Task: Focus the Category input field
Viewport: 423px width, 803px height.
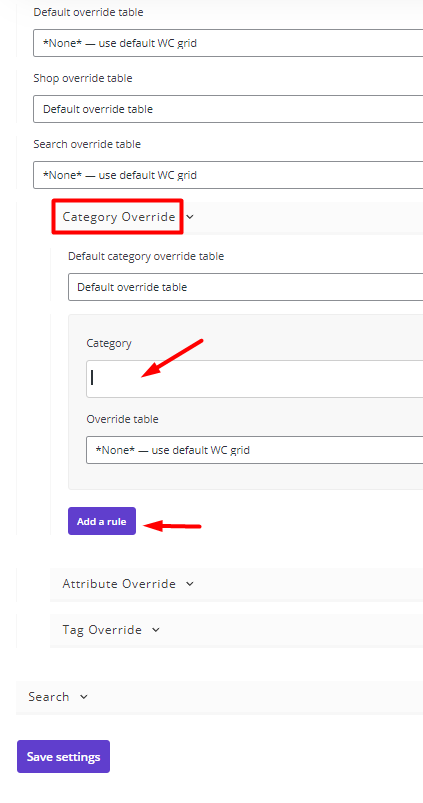Action: [255, 379]
